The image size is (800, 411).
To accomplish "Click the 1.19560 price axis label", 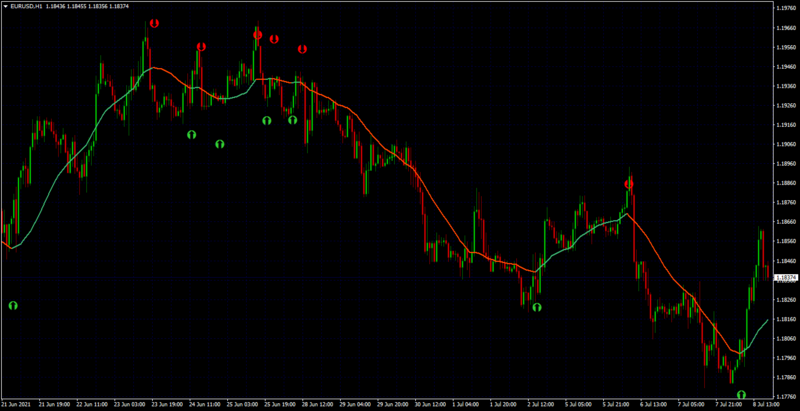I will pyautogui.click(x=786, y=47).
